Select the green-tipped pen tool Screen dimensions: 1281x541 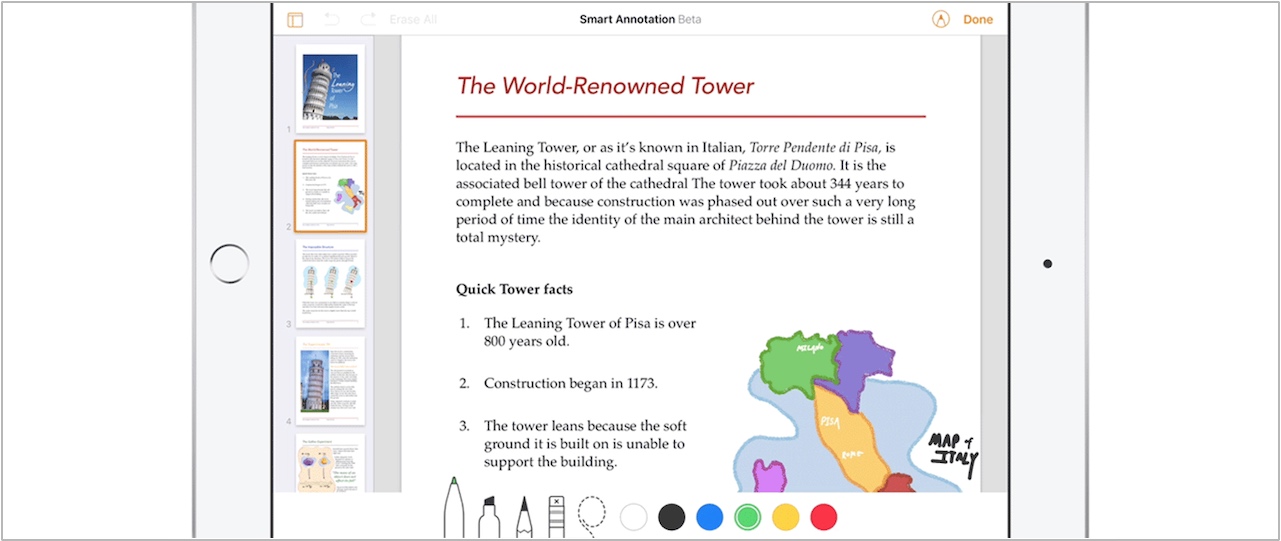454,510
